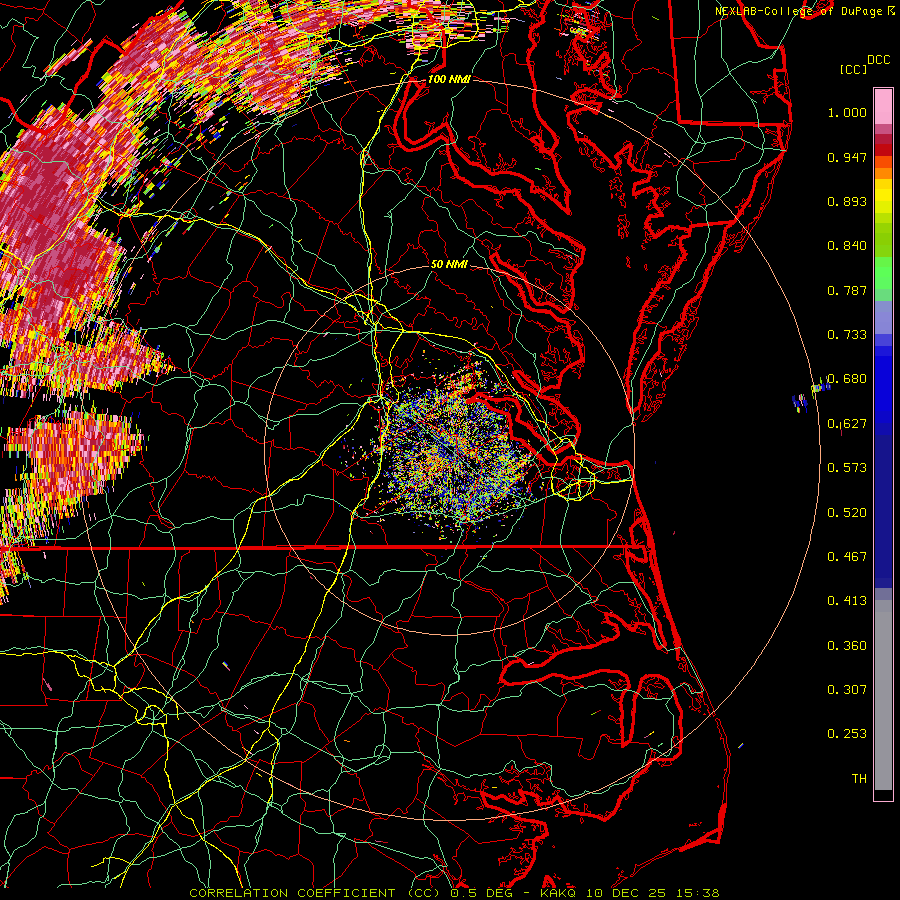Click the TH label at scale bottom
The height and width of the screenshot is (900, 900).
859,779
